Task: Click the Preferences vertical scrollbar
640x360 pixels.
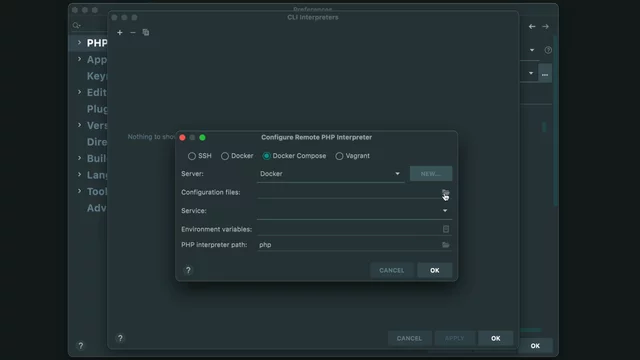Action: 555,122
